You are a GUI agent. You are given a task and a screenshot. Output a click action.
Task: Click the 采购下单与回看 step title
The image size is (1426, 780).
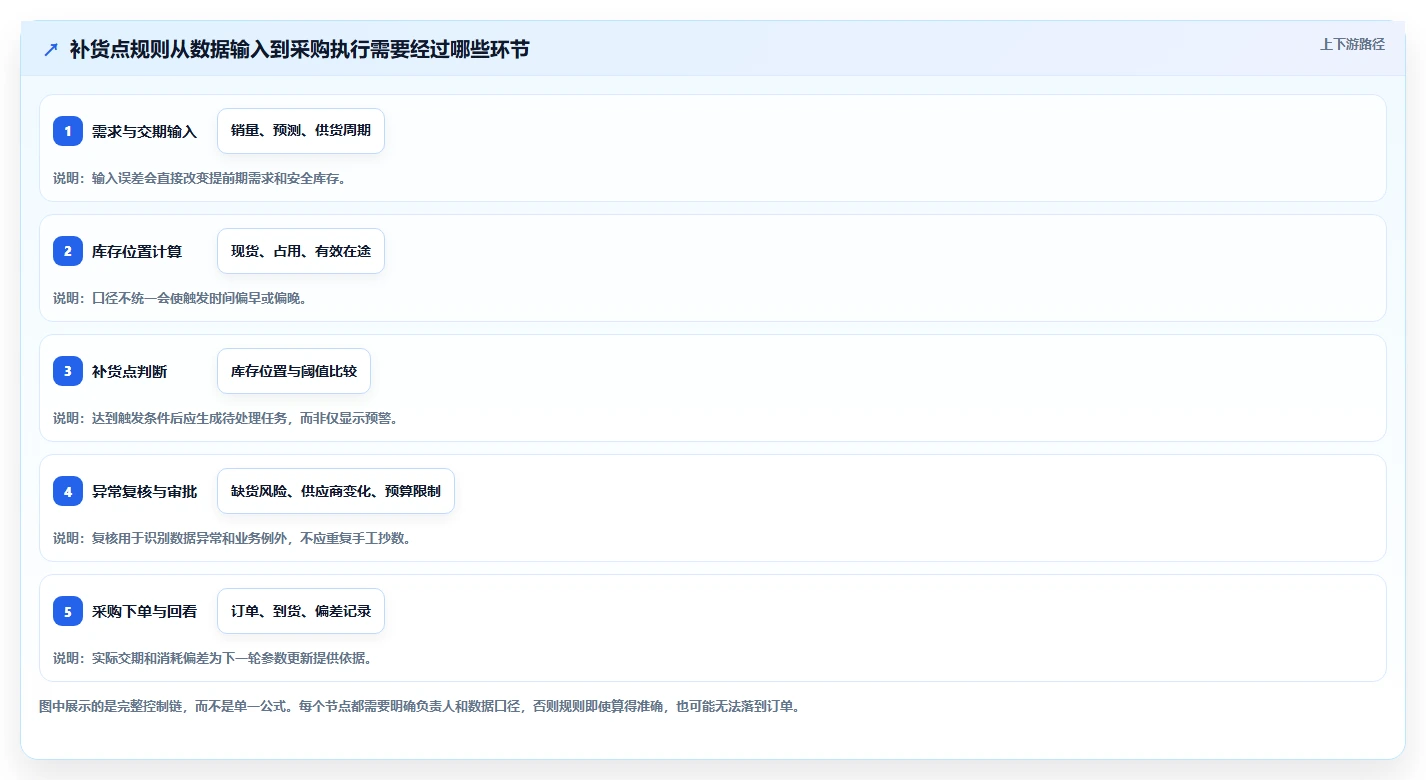pos(144,611)
